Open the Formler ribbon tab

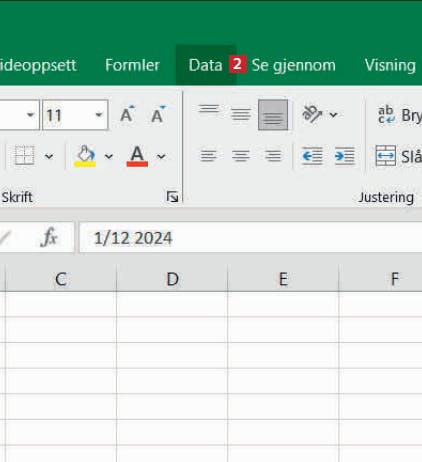(132, 65)
